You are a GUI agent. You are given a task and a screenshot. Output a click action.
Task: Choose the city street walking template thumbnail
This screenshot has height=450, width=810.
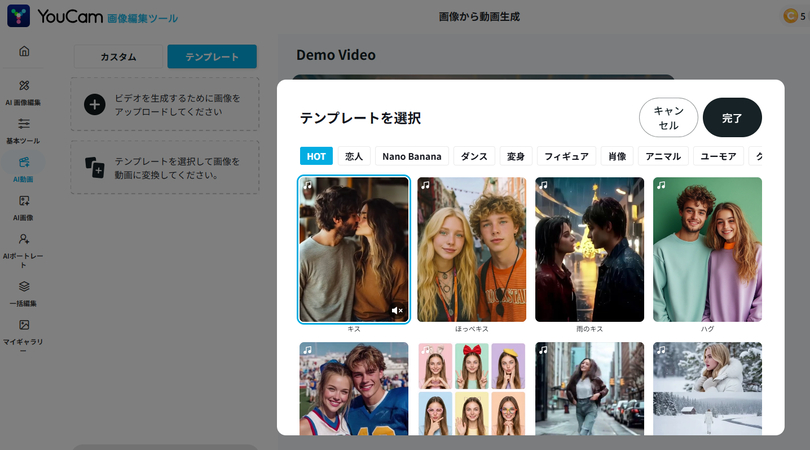tap(589, 389)
